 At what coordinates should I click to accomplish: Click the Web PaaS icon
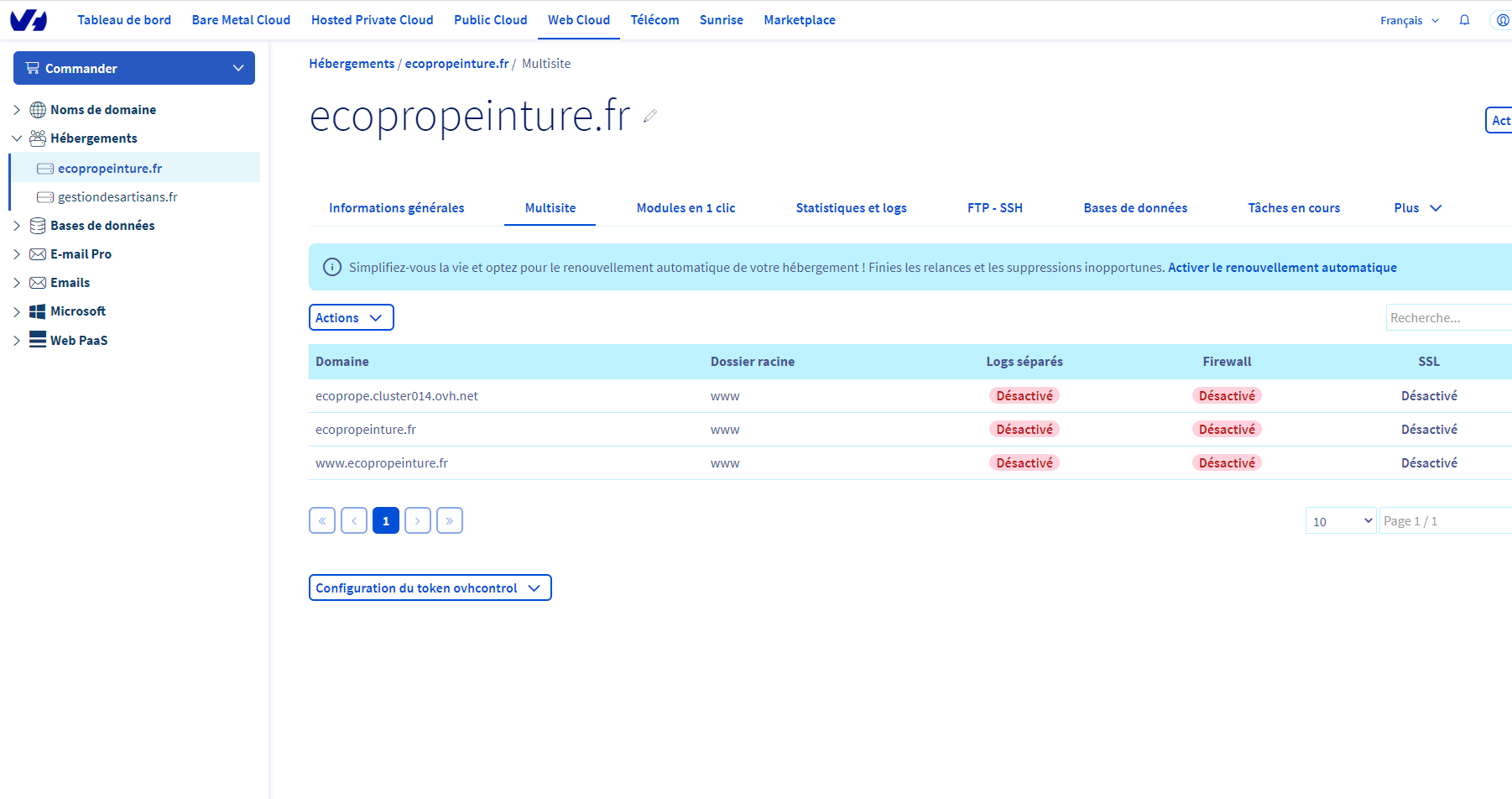pos(38,340)
